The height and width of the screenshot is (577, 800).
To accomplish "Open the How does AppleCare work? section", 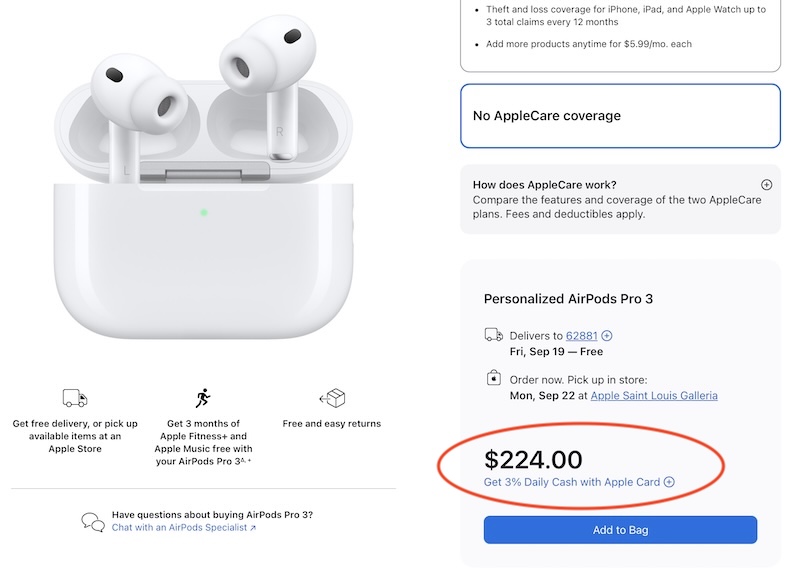I will point(544,185).
